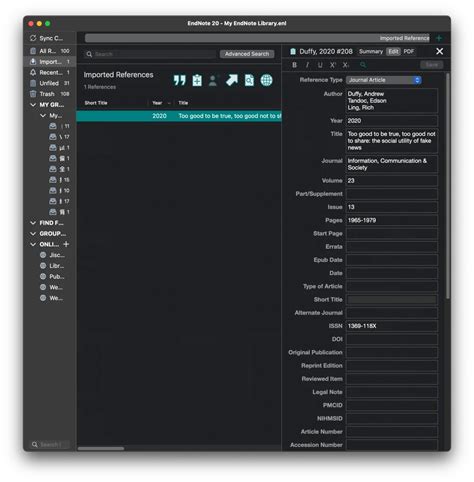
Task: Click the sidebar group search field
Action: 50,444
